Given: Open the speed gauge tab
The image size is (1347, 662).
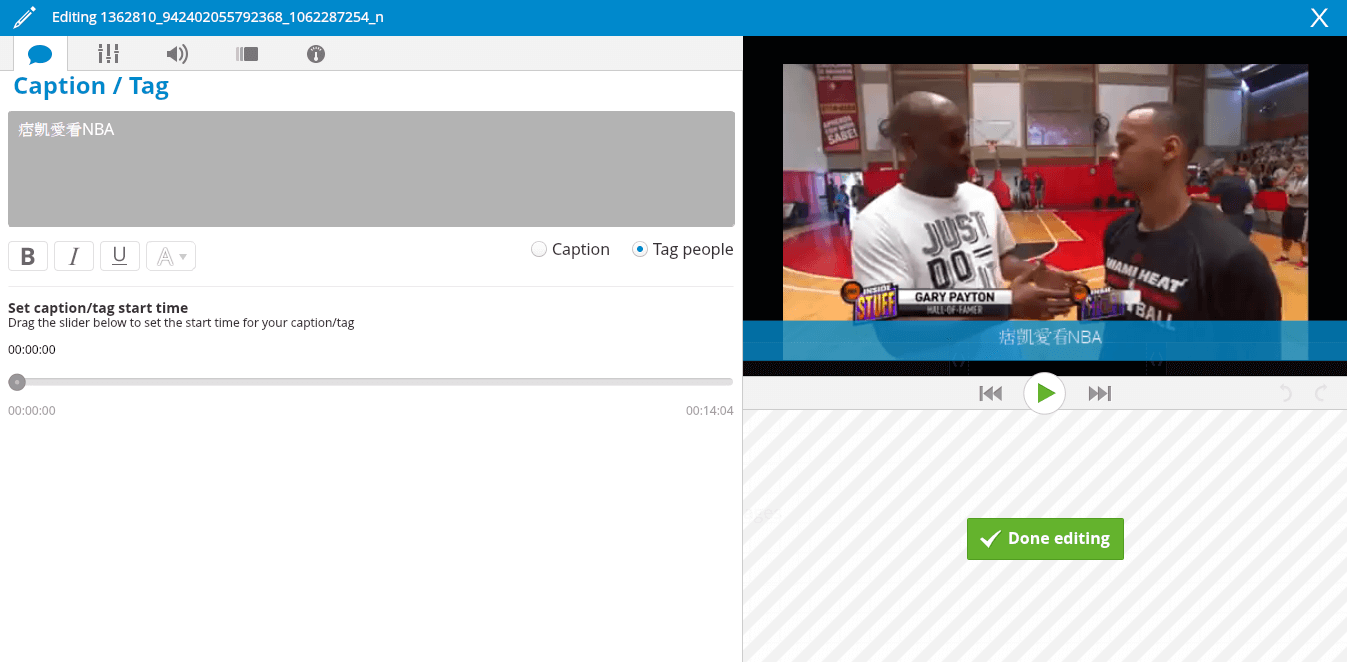Looking at the screenshot, I should (316, 54).
